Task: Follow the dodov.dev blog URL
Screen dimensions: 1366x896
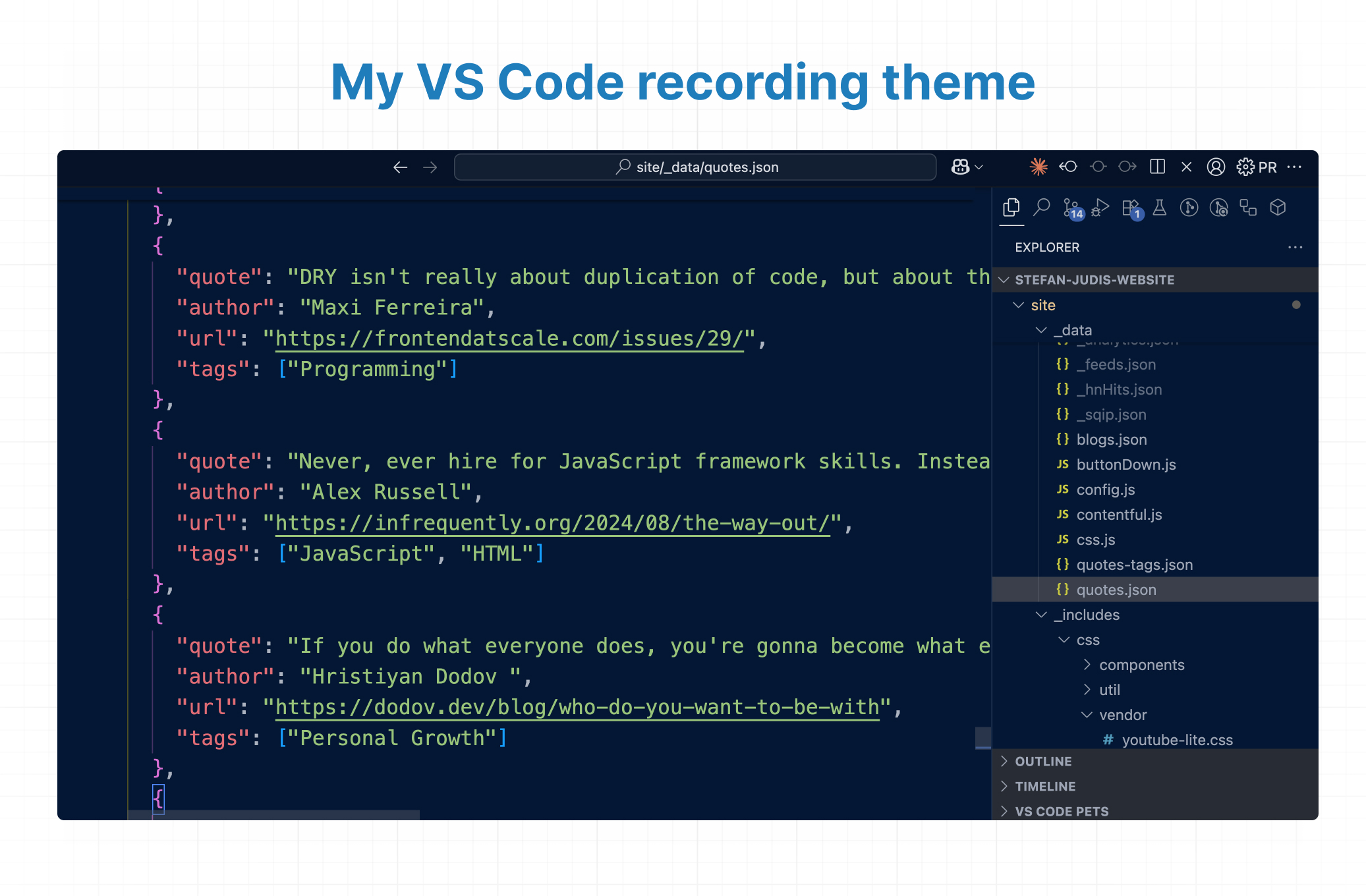Action: pos(577,708)
